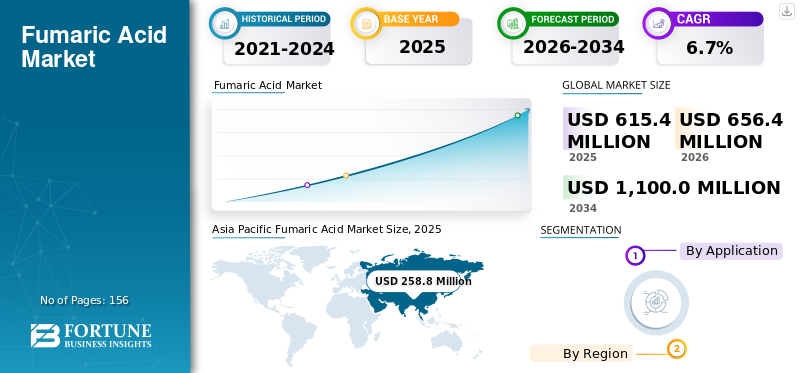
Task: Click the number 2 circle by Region
Action: point(677,349)
